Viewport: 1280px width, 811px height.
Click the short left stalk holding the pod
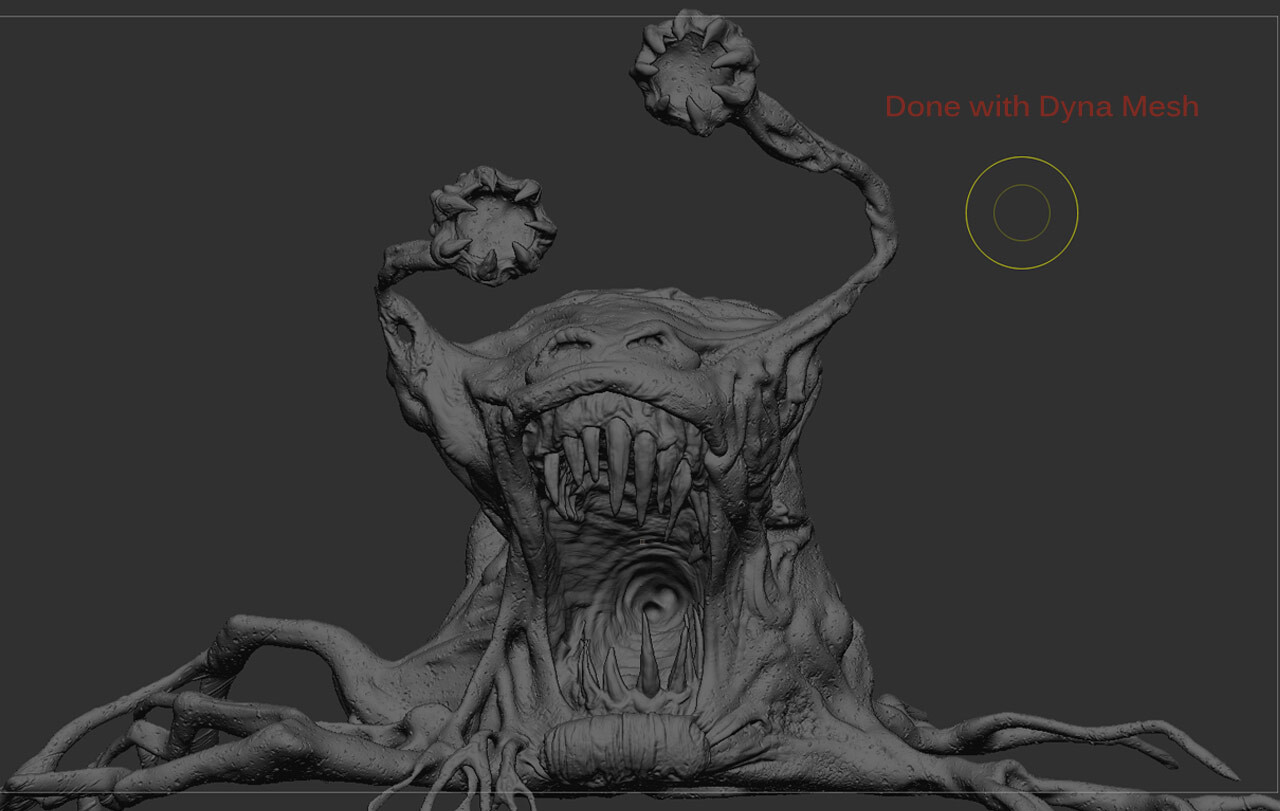pyautogui.click(x=405, y=263)
